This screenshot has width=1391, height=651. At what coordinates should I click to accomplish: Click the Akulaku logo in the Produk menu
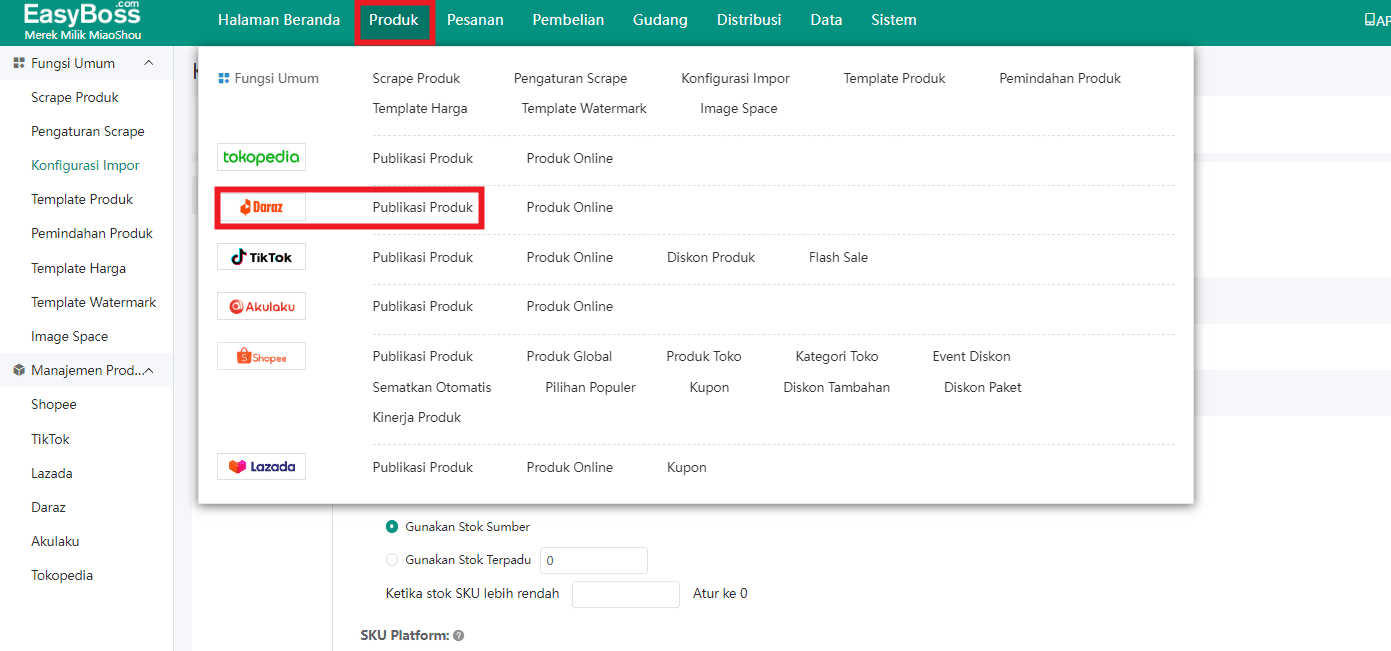click(261, 306)
